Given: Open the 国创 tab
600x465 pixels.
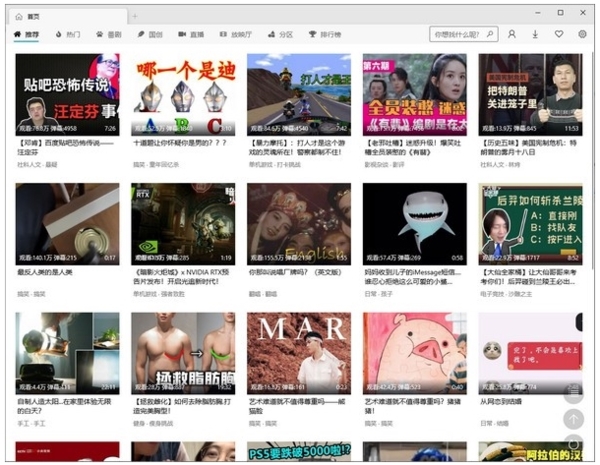Looking at the screenshot, I should click(x=150, y=34).
